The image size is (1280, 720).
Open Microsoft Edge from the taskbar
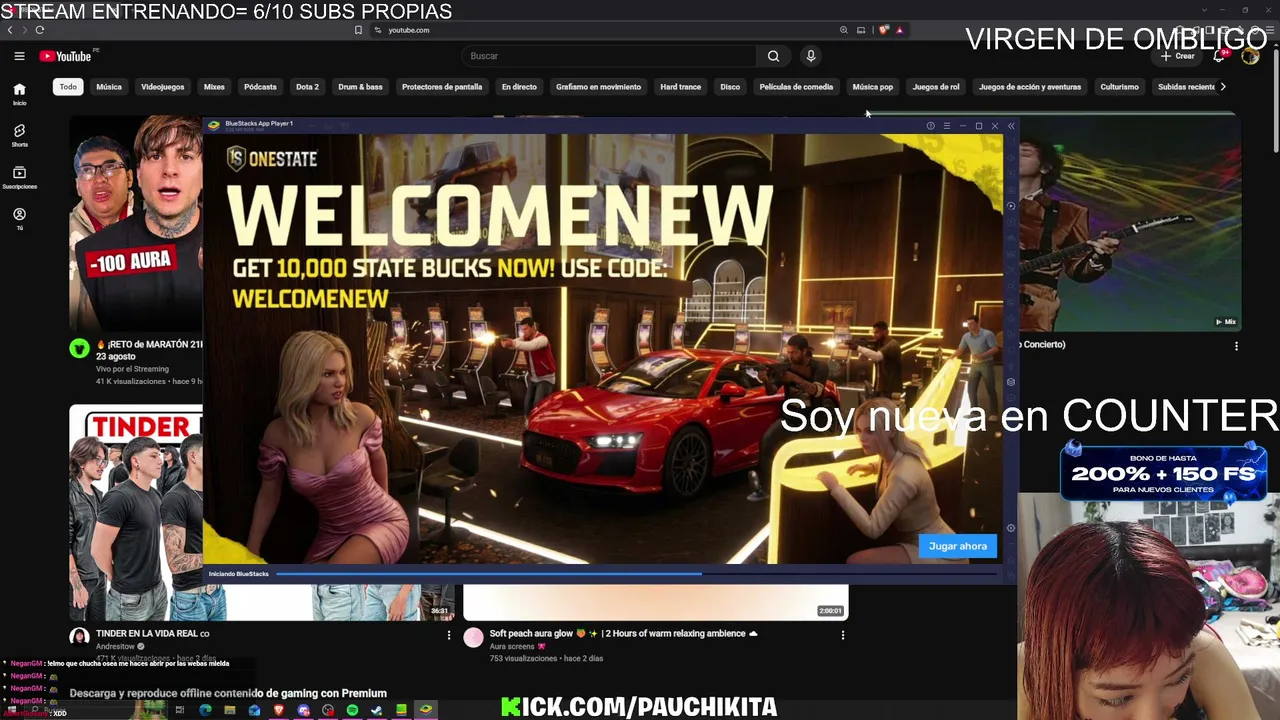205,710
